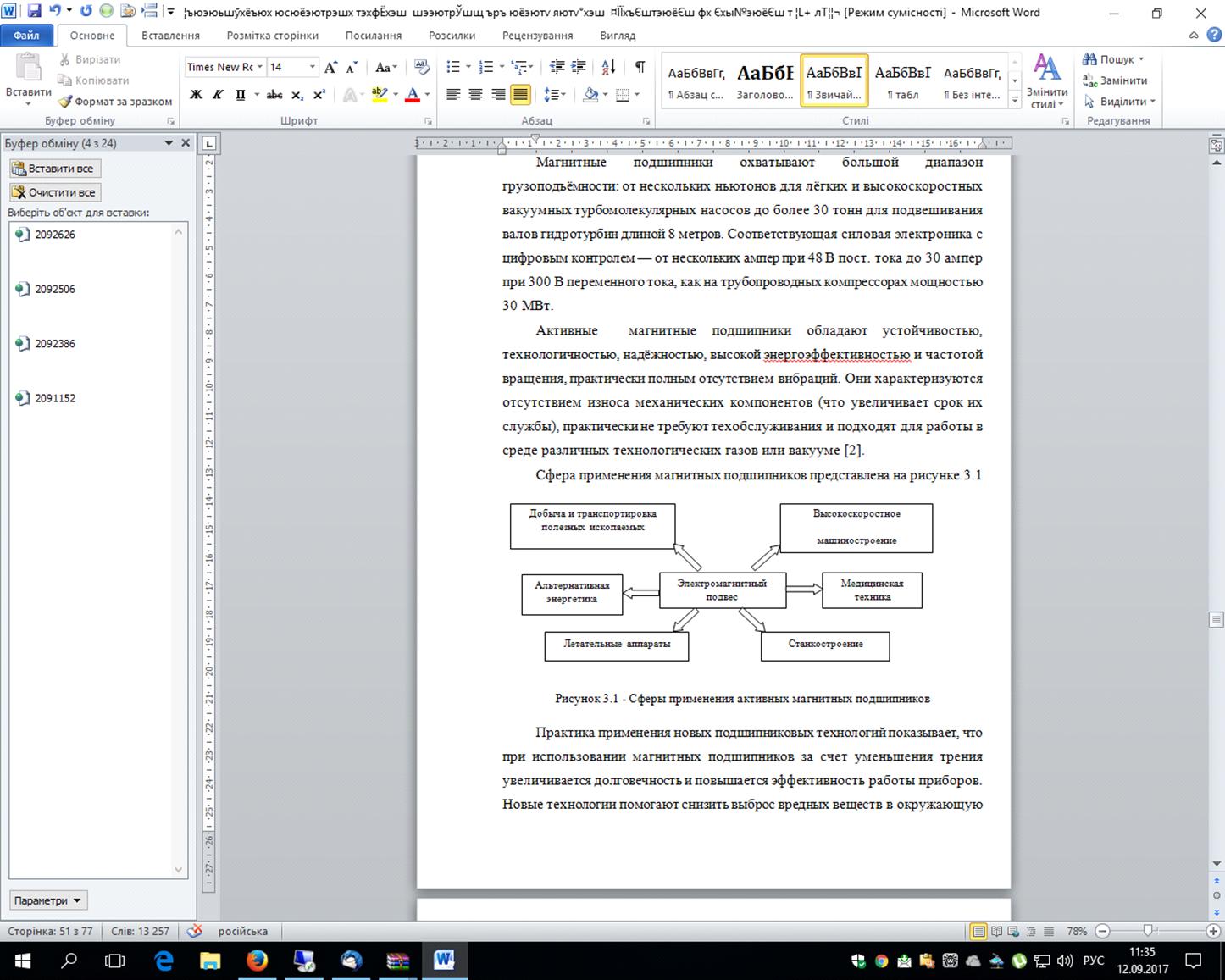Switch to the Рецензування tab
Viewport: 1225px width, 980px height.
tap(537, 36)
